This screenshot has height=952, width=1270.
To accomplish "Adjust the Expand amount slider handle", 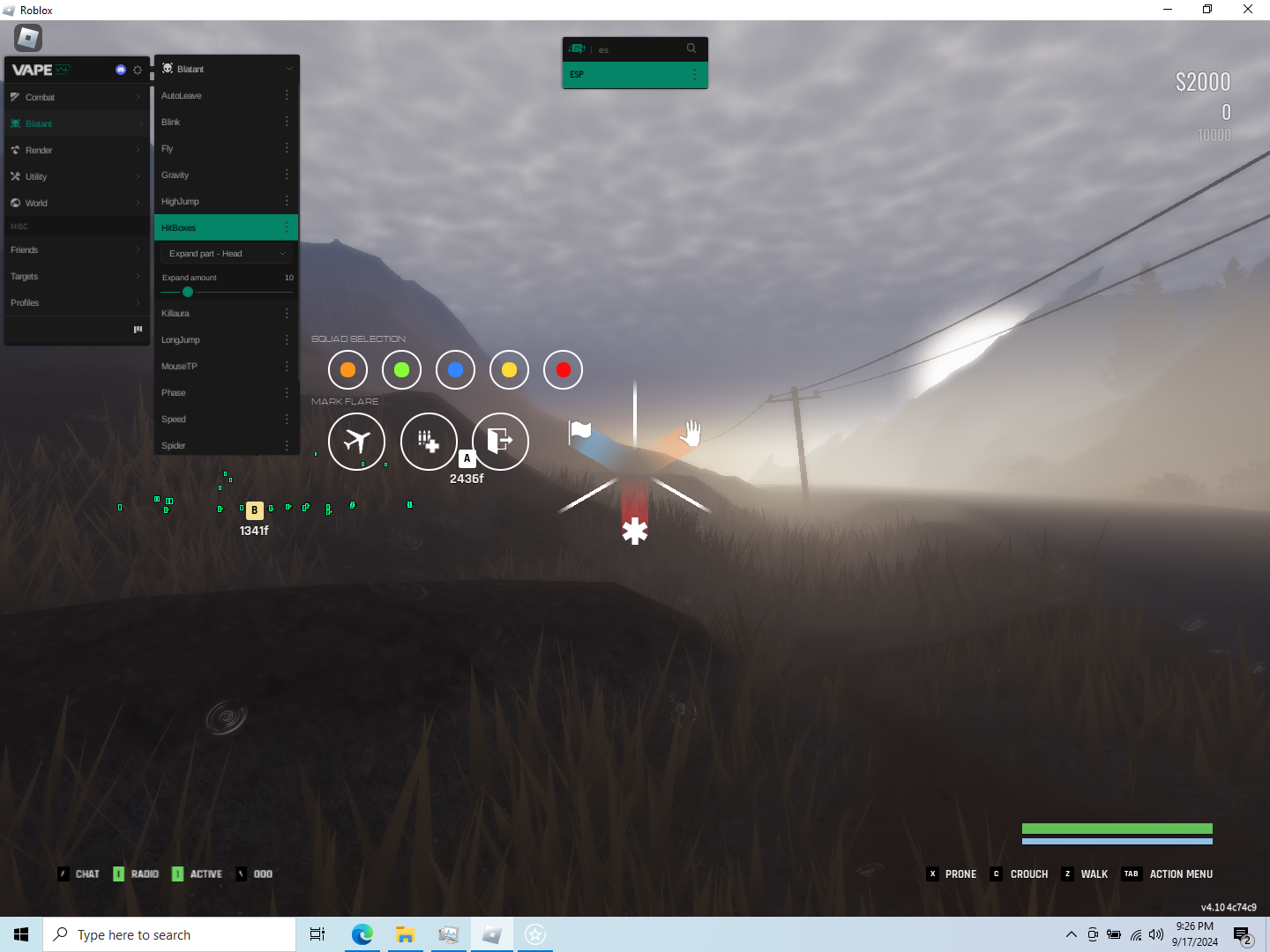I will pos(188,292).
